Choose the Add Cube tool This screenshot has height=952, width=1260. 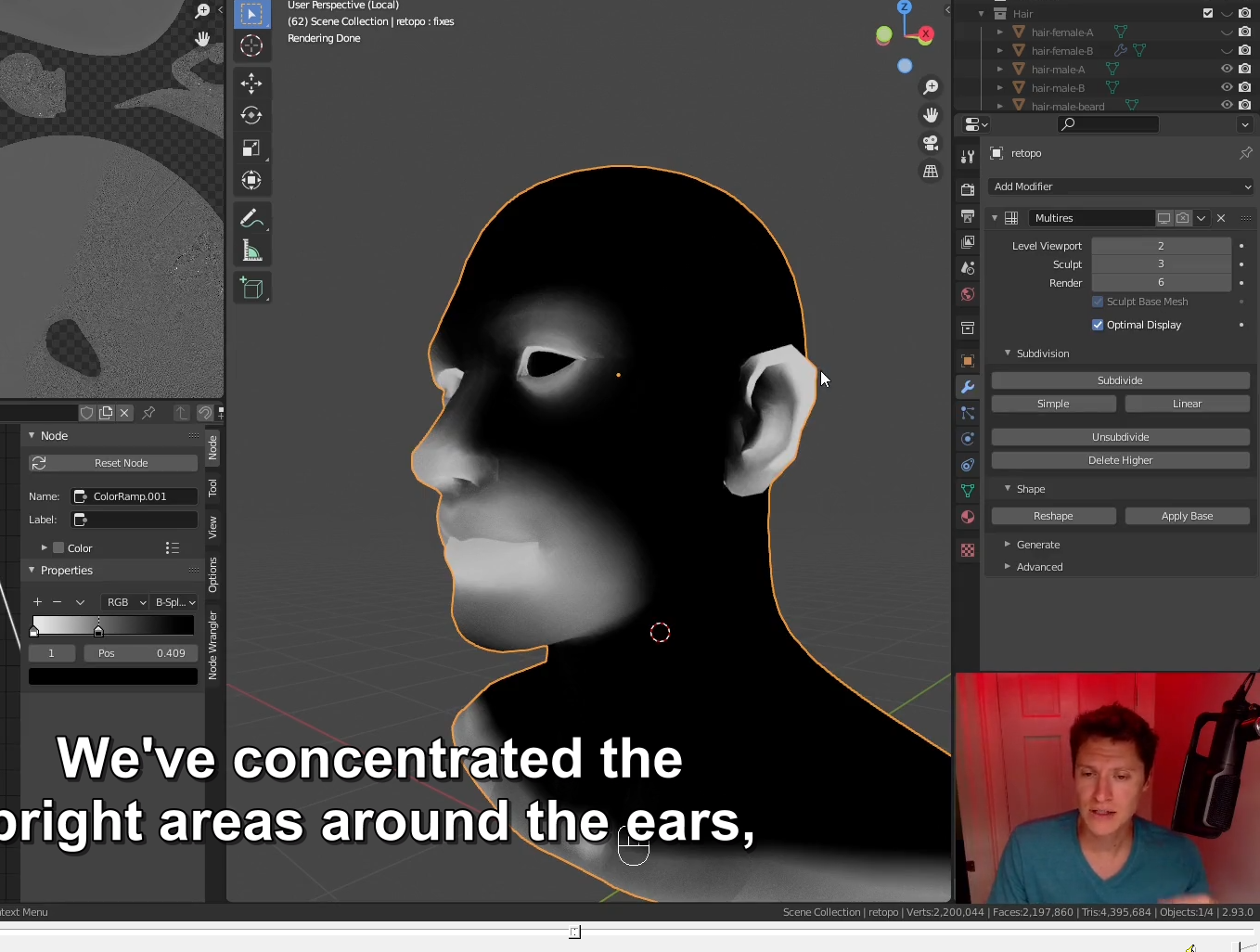pos(251,289)
